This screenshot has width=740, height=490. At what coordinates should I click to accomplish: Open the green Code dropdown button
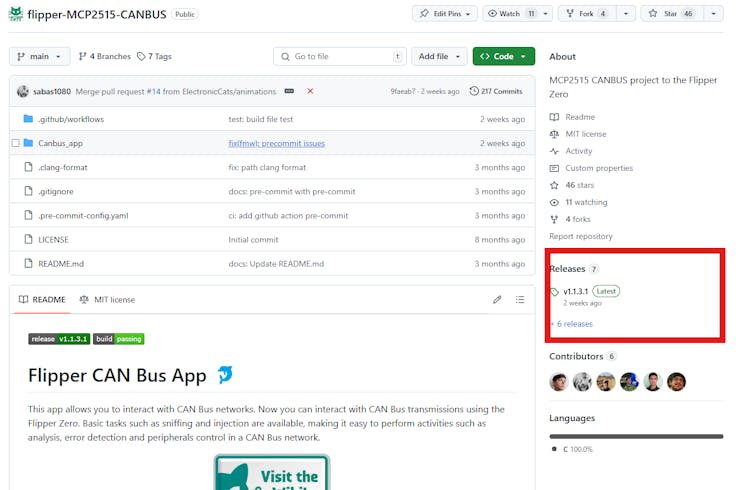coord(504,56)
